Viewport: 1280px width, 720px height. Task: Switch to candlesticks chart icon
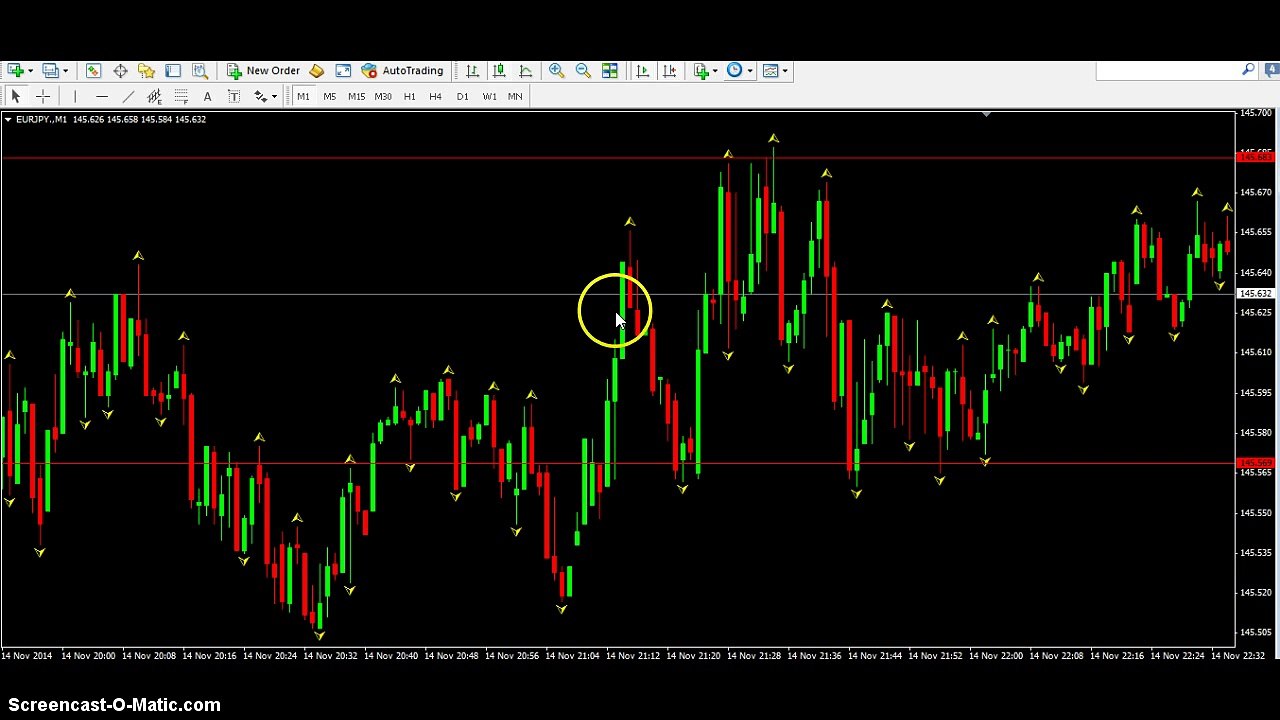pyautogui.click(x=499, y=70)
